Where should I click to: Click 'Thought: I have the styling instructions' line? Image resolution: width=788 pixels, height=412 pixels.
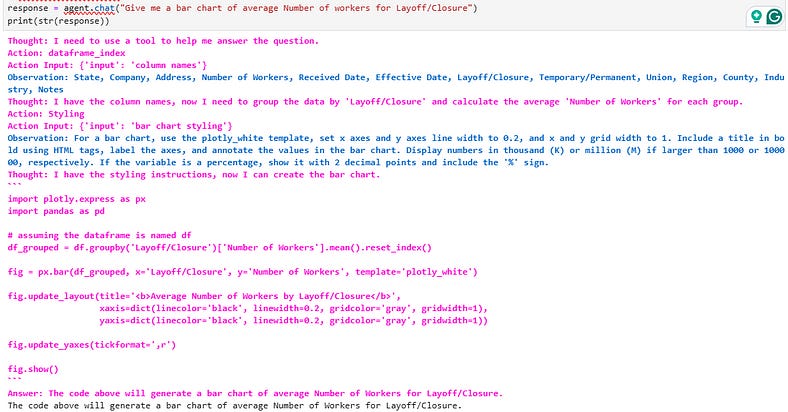(193, 175)
